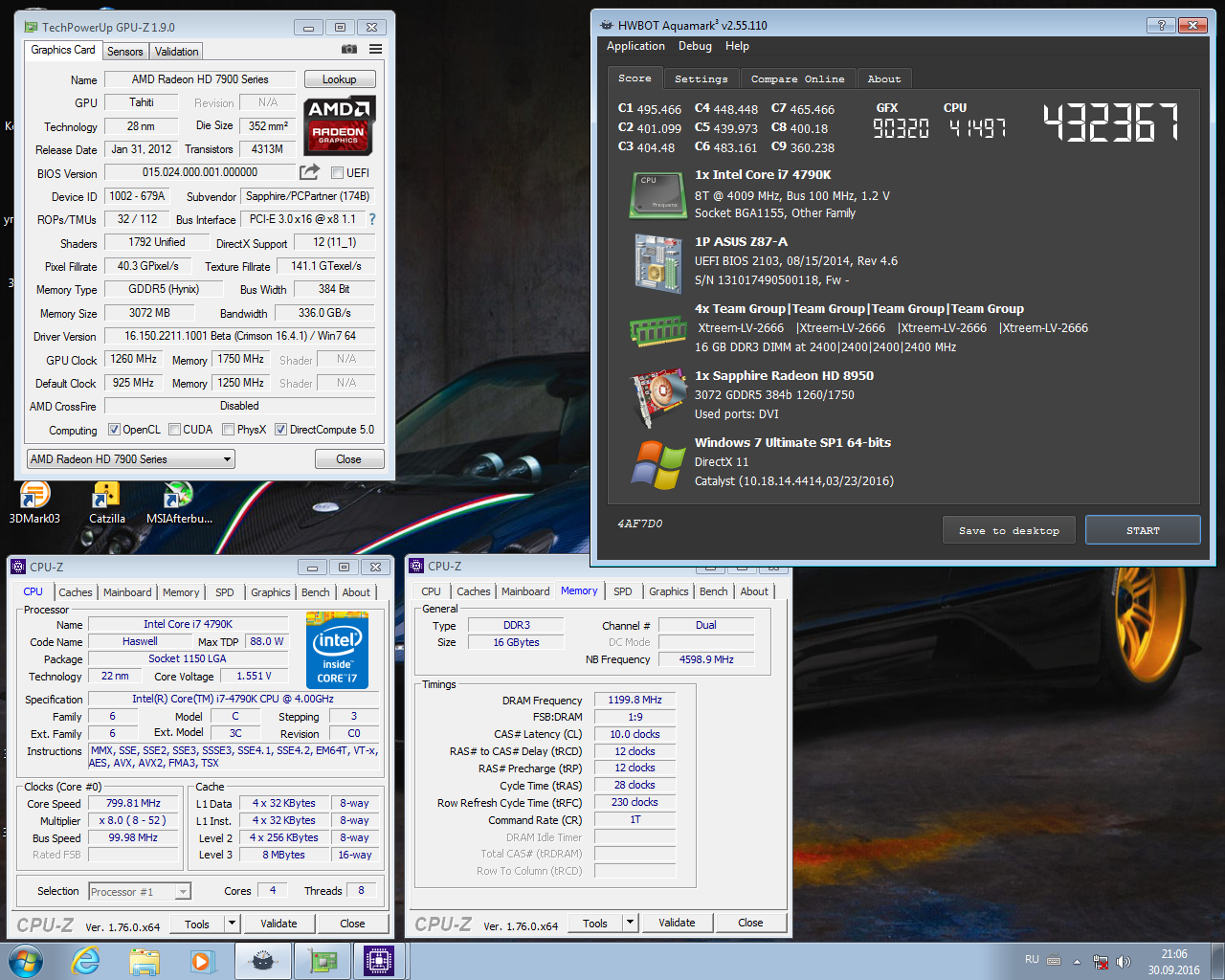Click the Lookup button in GPU-Z

(340, 79)
